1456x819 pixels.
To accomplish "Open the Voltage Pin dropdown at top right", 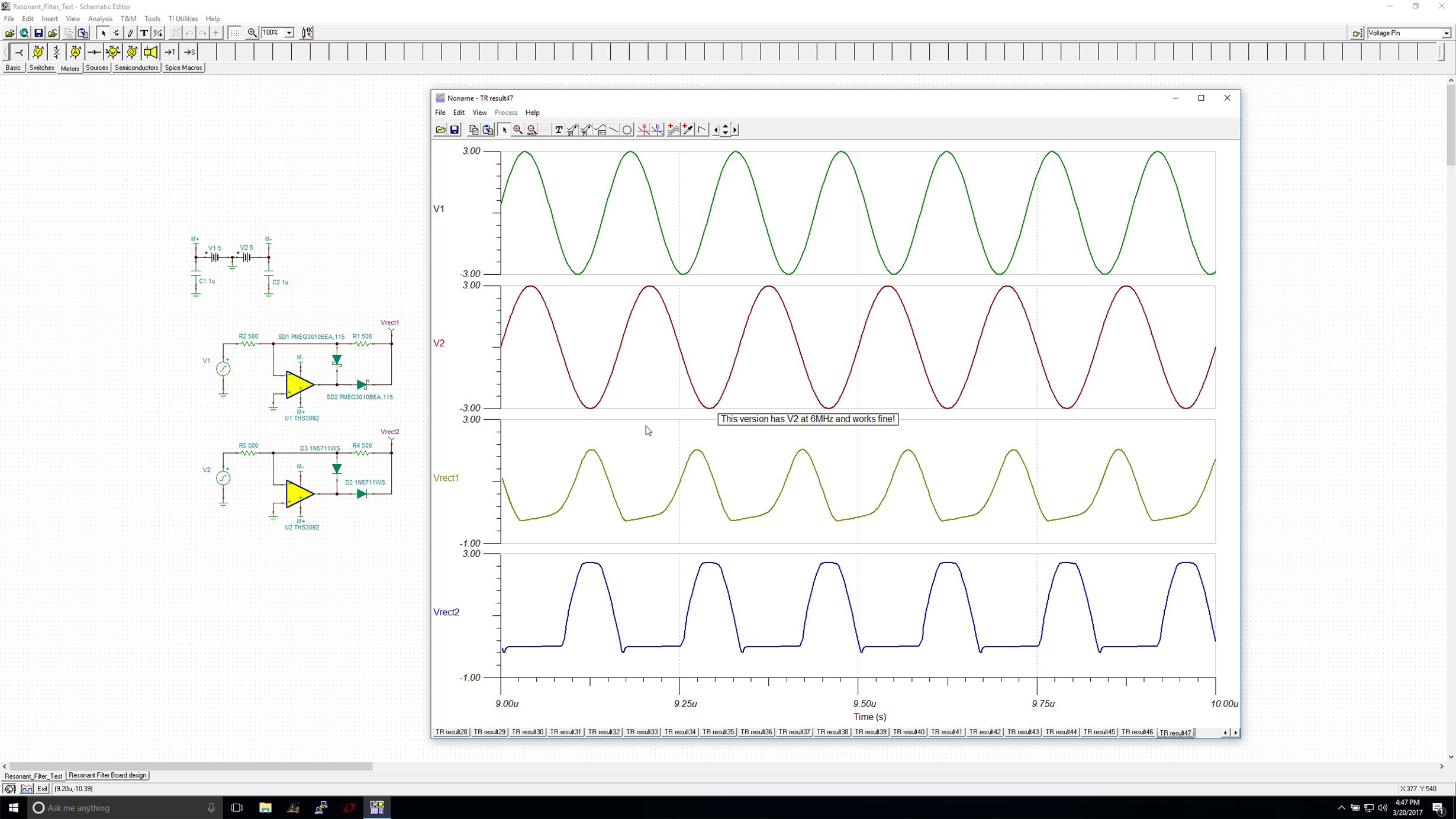I will (1445, 33).
